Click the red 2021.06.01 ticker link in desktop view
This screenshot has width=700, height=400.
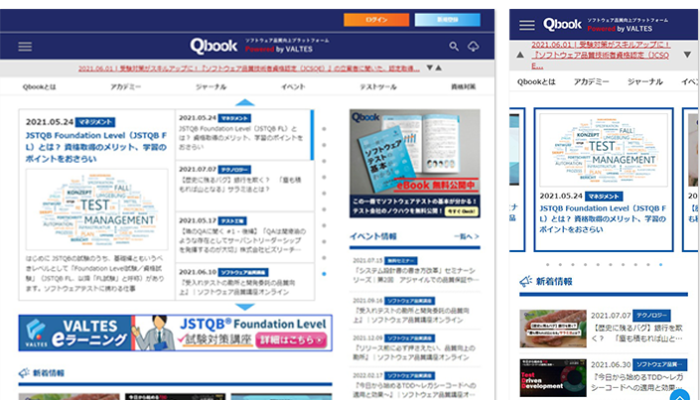[x=249, y=68]
